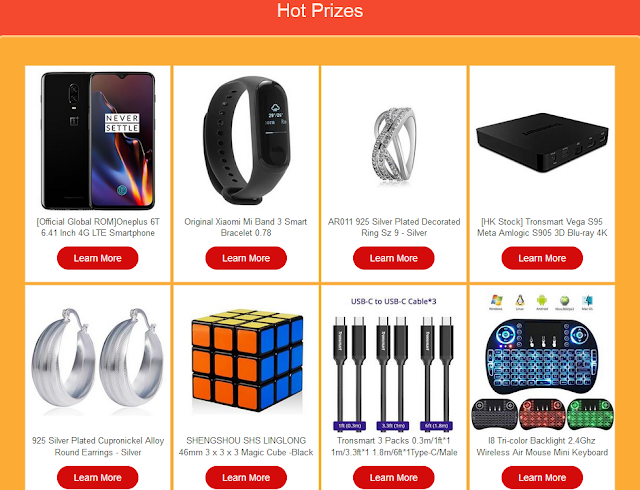Click Learn More for I8 Mini Keyboard
This screenshot has height=490, width=640.
(x=542, y=477)
